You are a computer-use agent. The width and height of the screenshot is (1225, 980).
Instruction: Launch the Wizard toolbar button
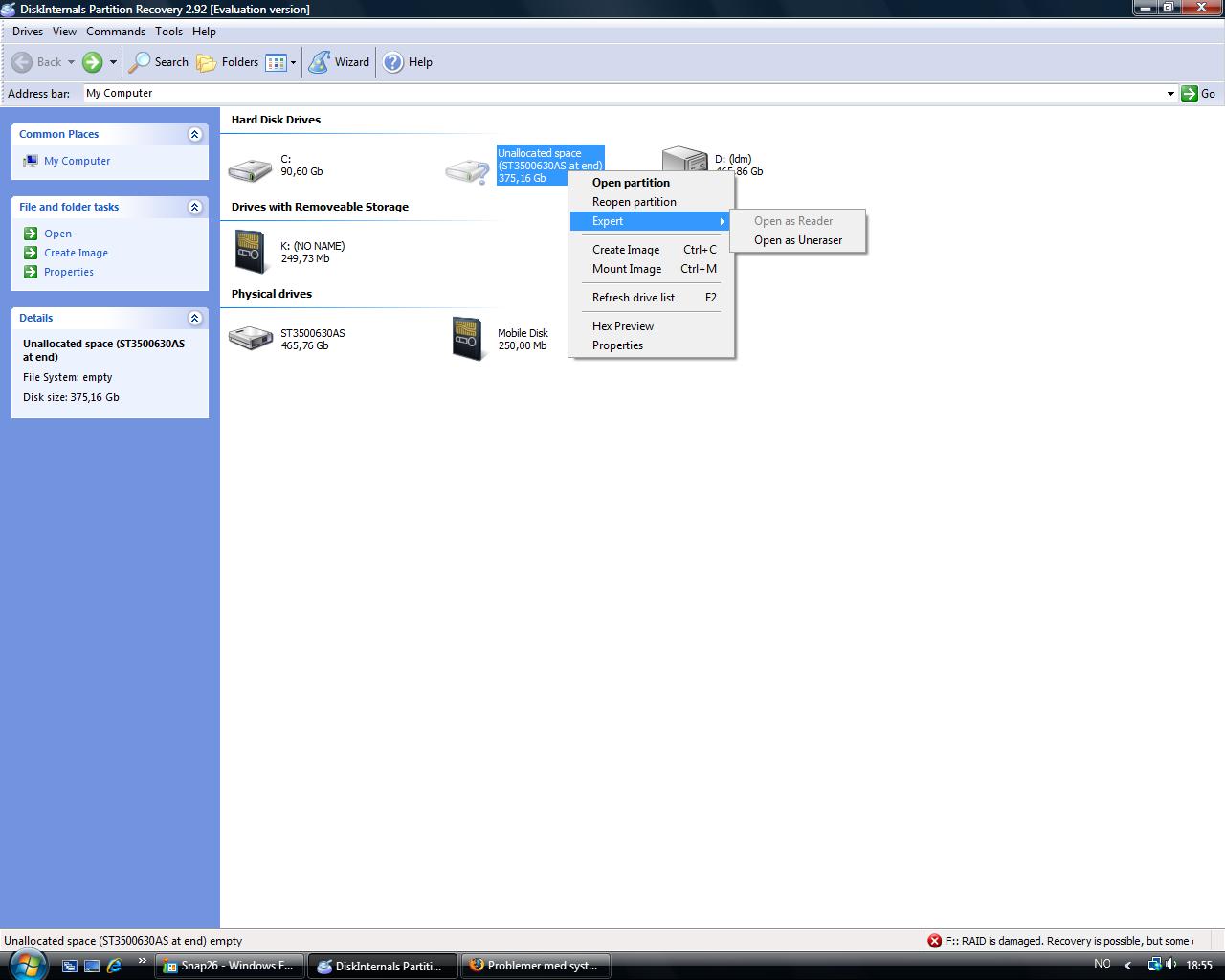coord(340,62)
